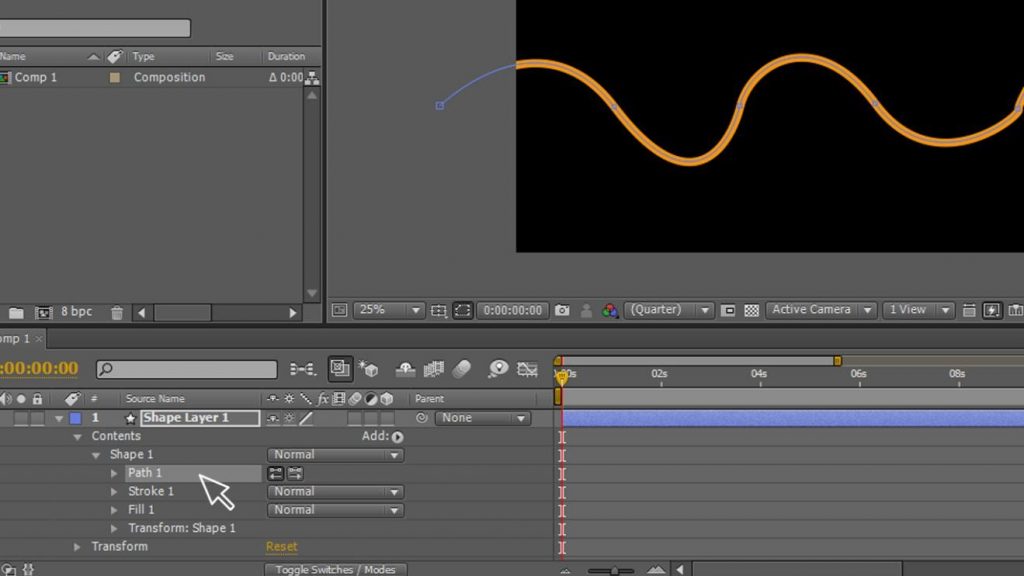Toggle the transparency grid checkerboard icon
Screen dimensions: 1024x576
click(x=751, y=310)
